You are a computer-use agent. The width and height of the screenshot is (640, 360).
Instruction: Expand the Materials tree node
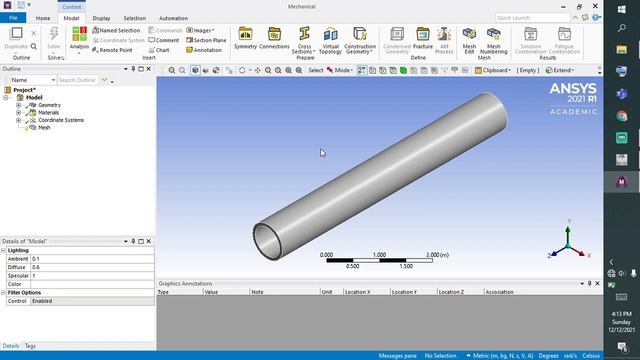tap(18, 113)
